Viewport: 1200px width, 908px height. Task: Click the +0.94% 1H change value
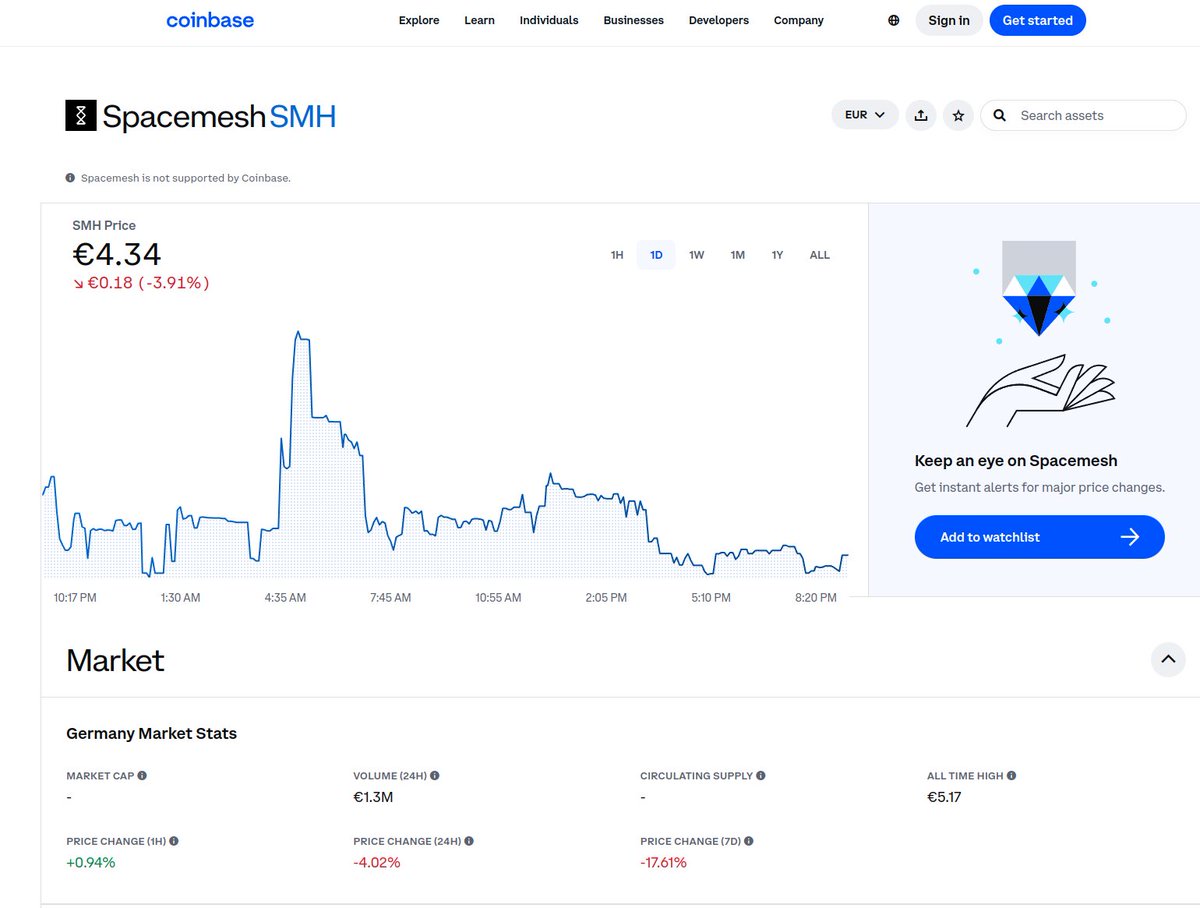tap(91, 862)
